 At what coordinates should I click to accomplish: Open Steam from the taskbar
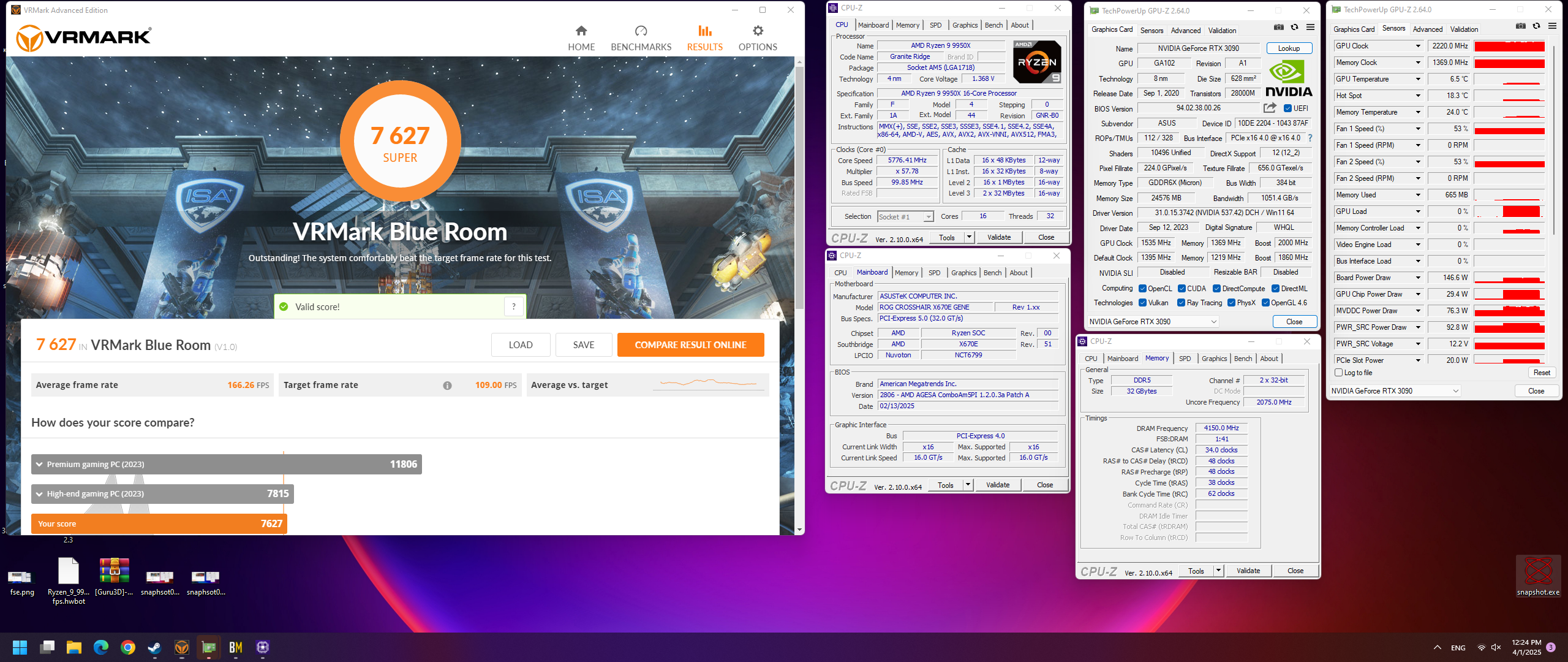155,647
